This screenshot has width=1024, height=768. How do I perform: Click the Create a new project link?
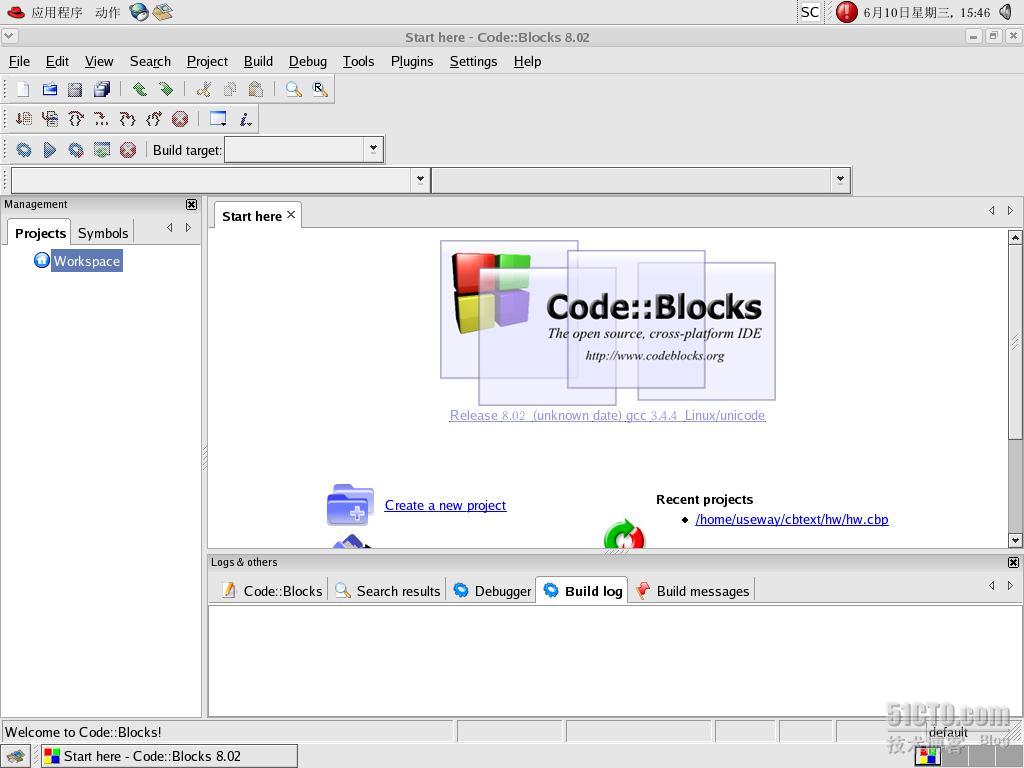[445, 505]
